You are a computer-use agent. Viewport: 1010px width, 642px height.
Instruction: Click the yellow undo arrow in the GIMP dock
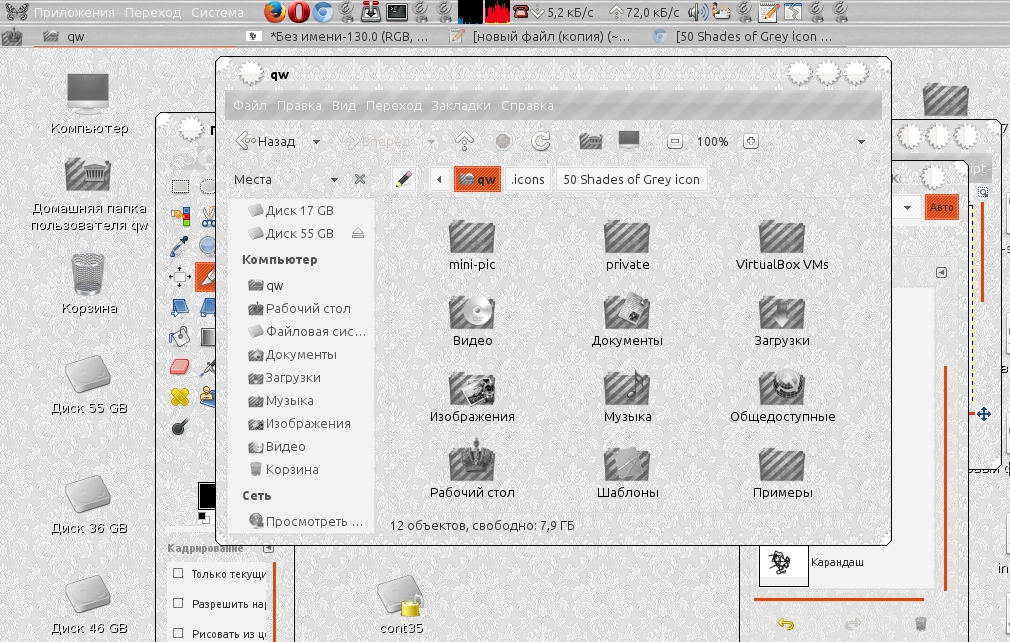pyautogui.click(x=785, y=623)
